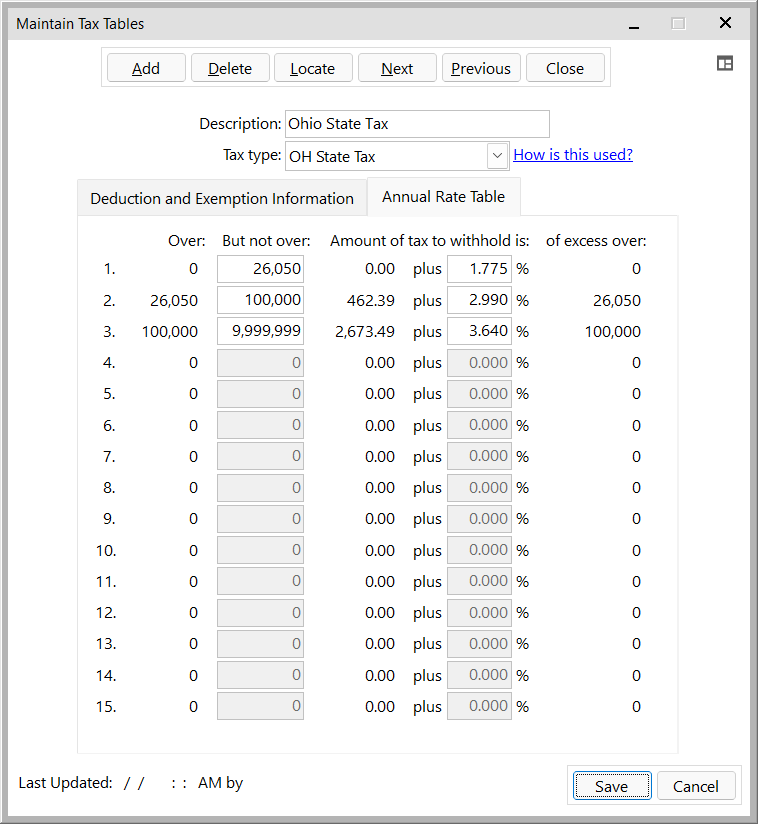Click the 1.775 percent rate field
758x824 pixels.
[479, 269]
